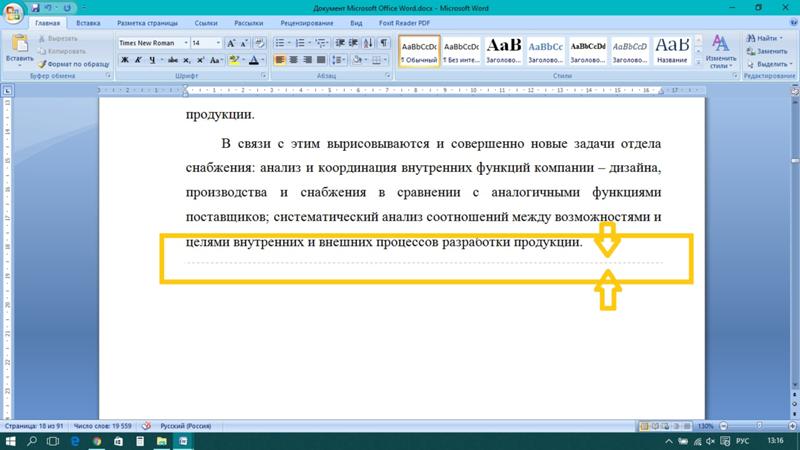Justify the paragraph text
800x450 pixels.
(321, 60)
